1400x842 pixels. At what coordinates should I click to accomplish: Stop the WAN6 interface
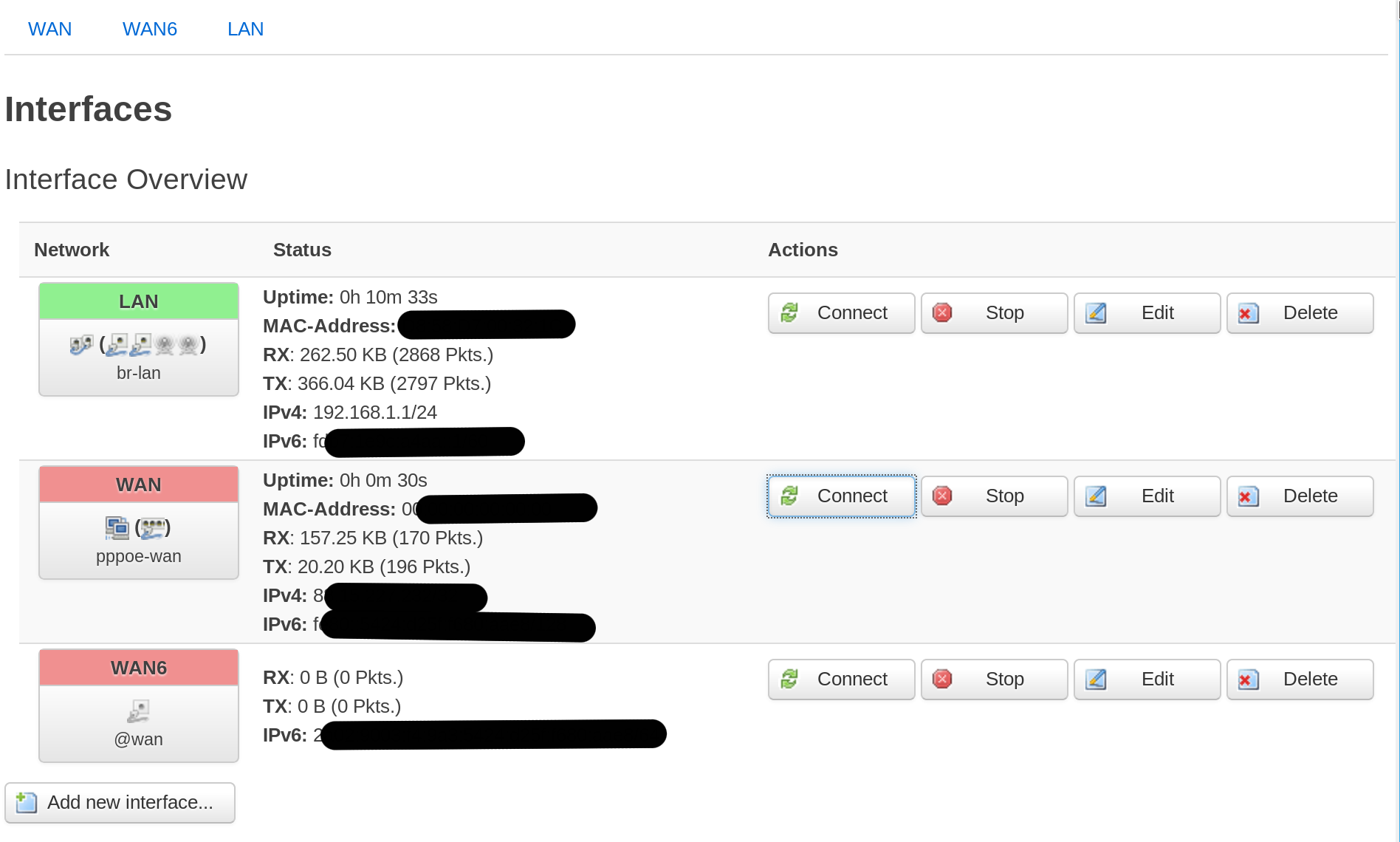click(994, 680)
